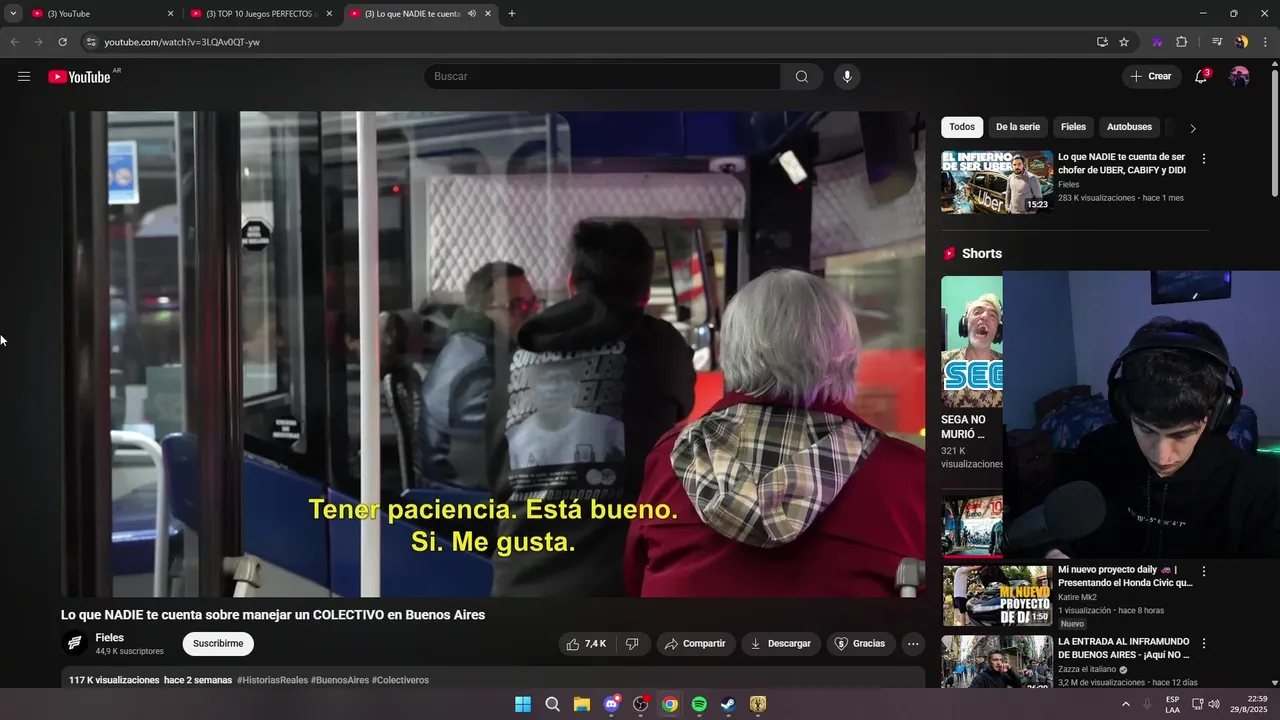The width and height of the screenshot is (1280, 720).
Task: Click the Gracias button
Action: (x=860, y=644)
